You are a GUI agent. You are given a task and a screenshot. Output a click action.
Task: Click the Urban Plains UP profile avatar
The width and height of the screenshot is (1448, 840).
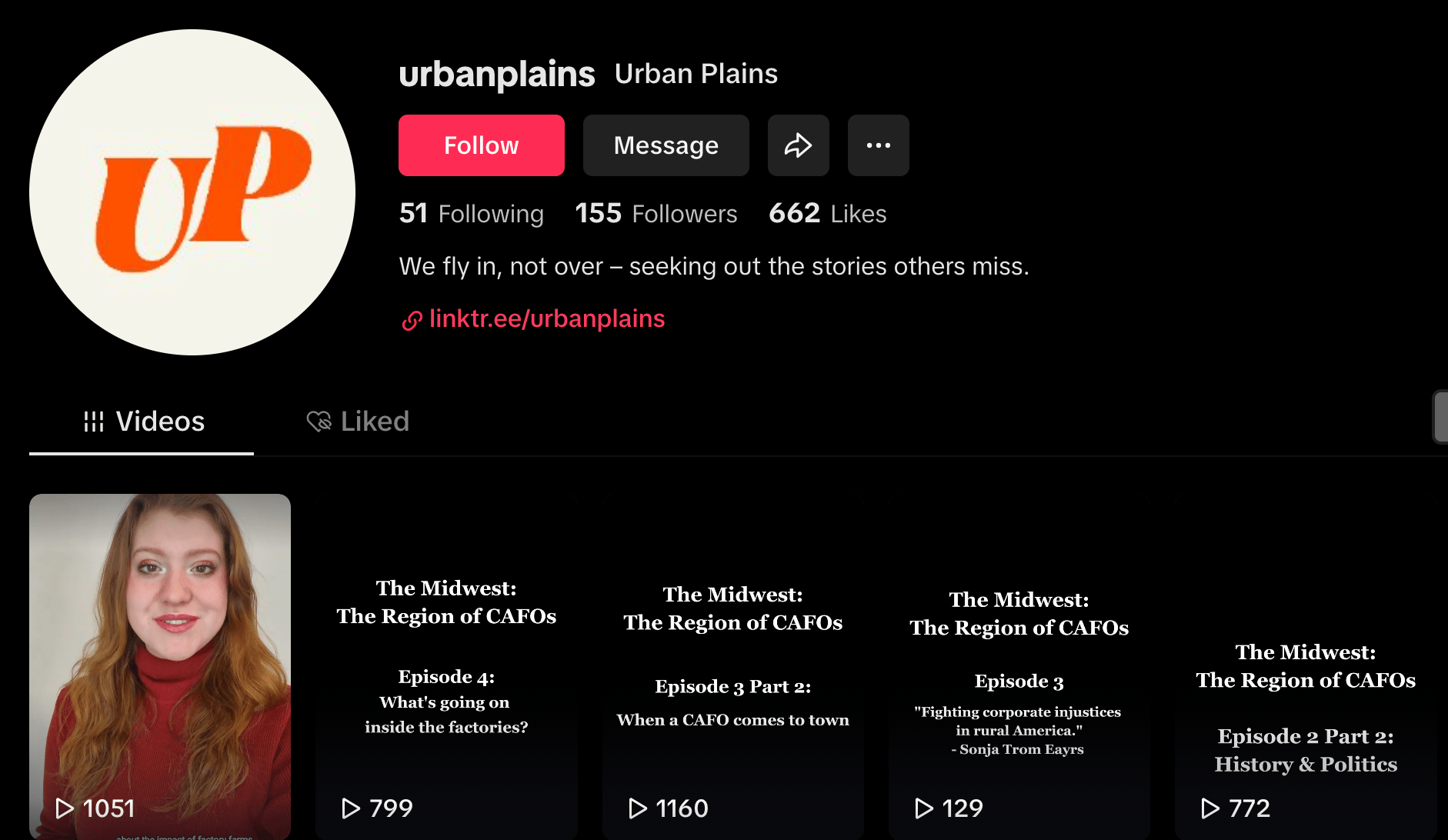[192, 192]
